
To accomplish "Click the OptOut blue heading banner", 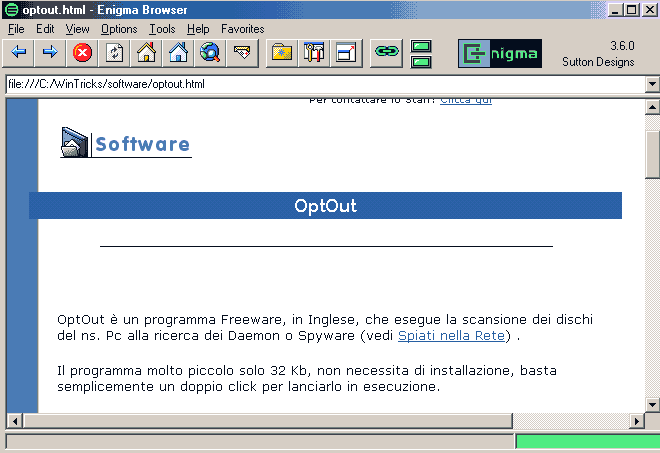I will coord(325,205).
